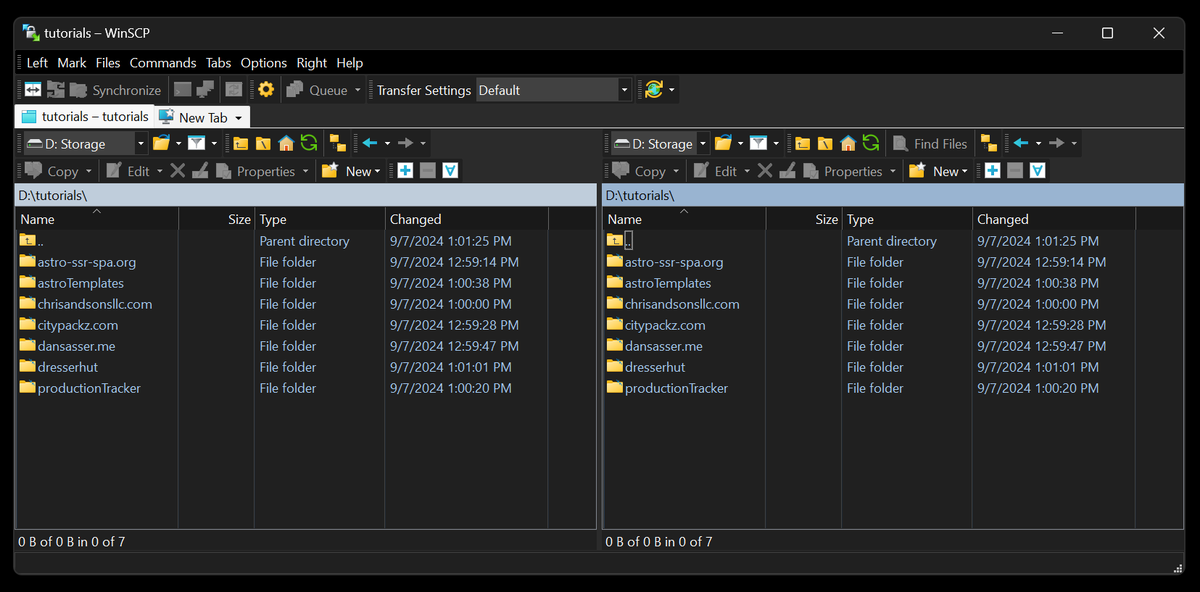Viewport: 1200px width, 592px height.
Task: Go to home directory in left panel
Action: pos(286,144)
